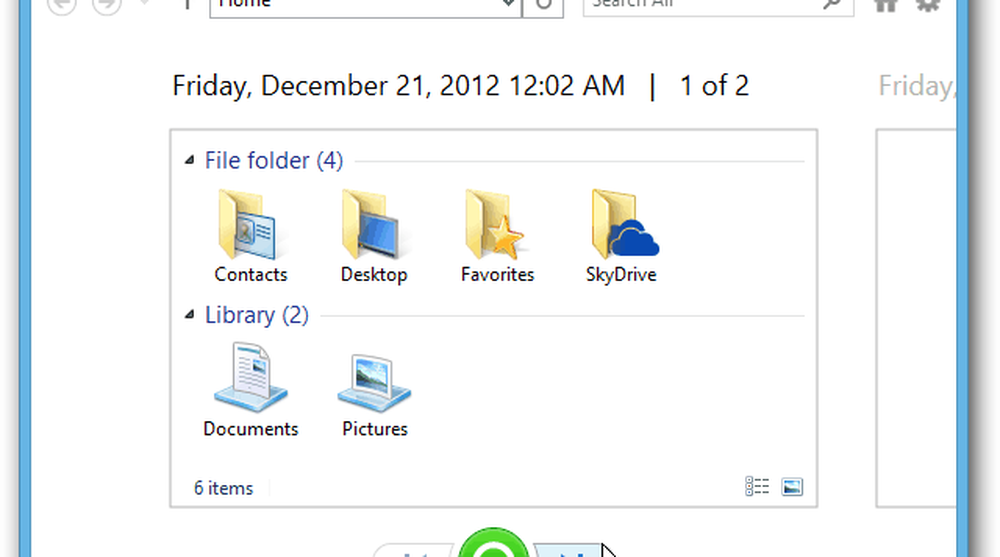Select the Pictures library
This screenshot has height=557, width=1000.
click(374, 390)
